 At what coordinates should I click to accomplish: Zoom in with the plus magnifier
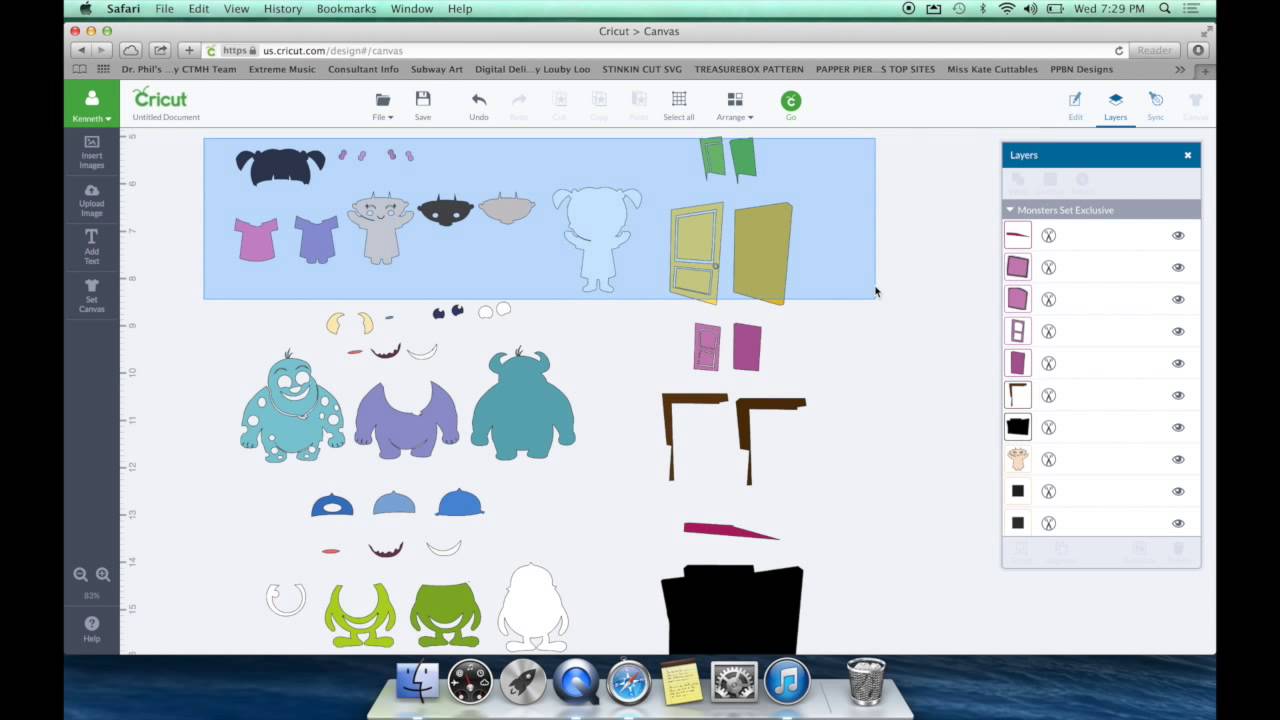pos(103,575)
